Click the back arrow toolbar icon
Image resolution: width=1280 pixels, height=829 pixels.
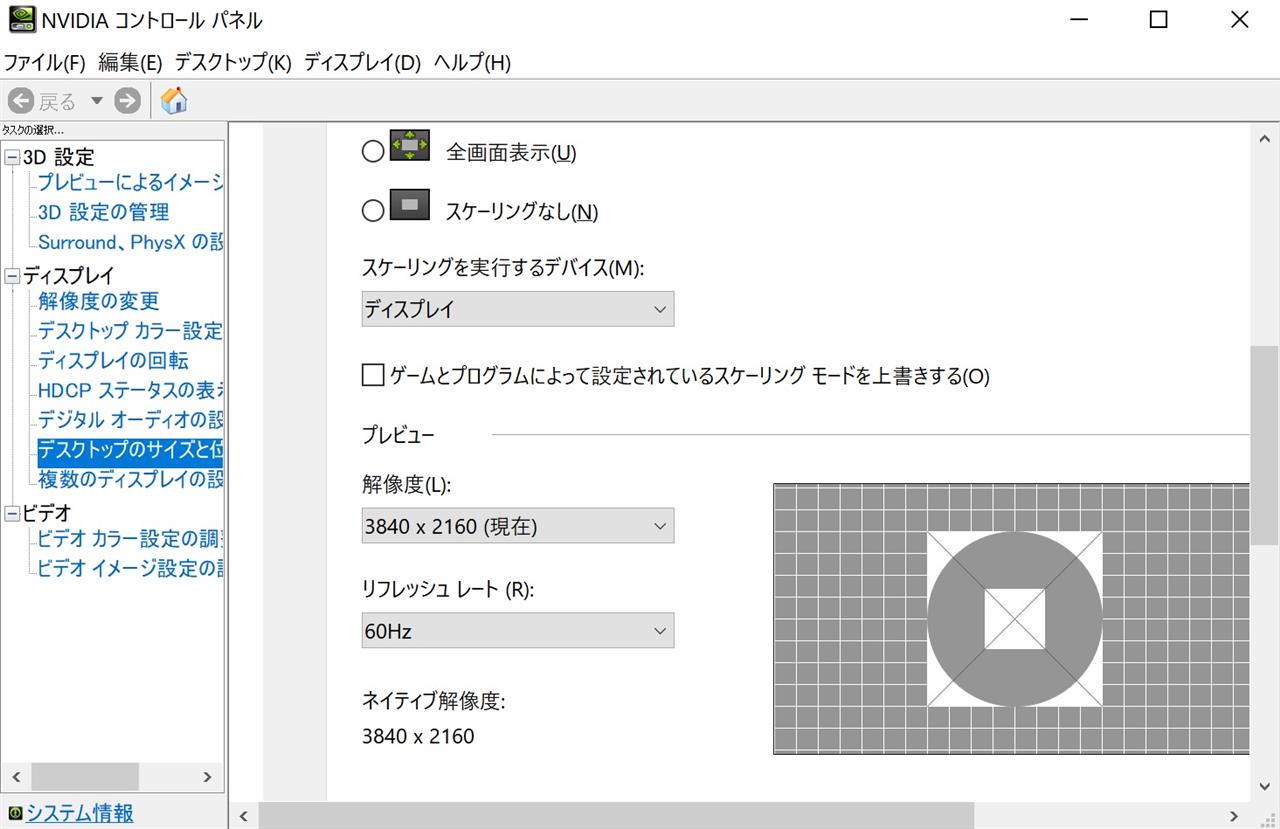[21, 100]
